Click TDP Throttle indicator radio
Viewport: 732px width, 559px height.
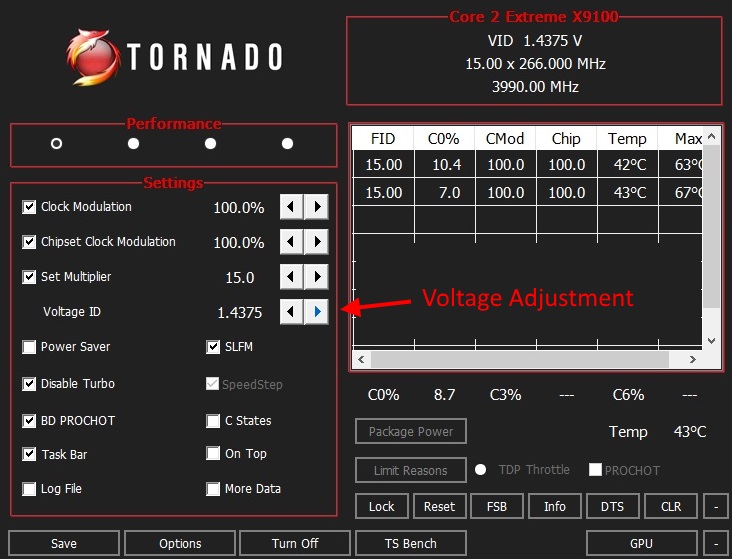tap(480, 469)
